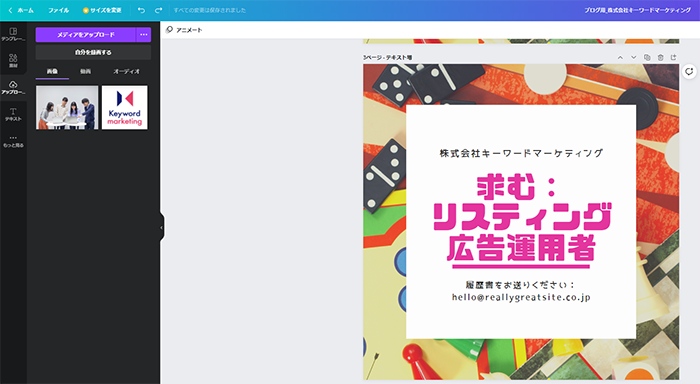Click the comment bubble icon beside canvas

(689, 71)
